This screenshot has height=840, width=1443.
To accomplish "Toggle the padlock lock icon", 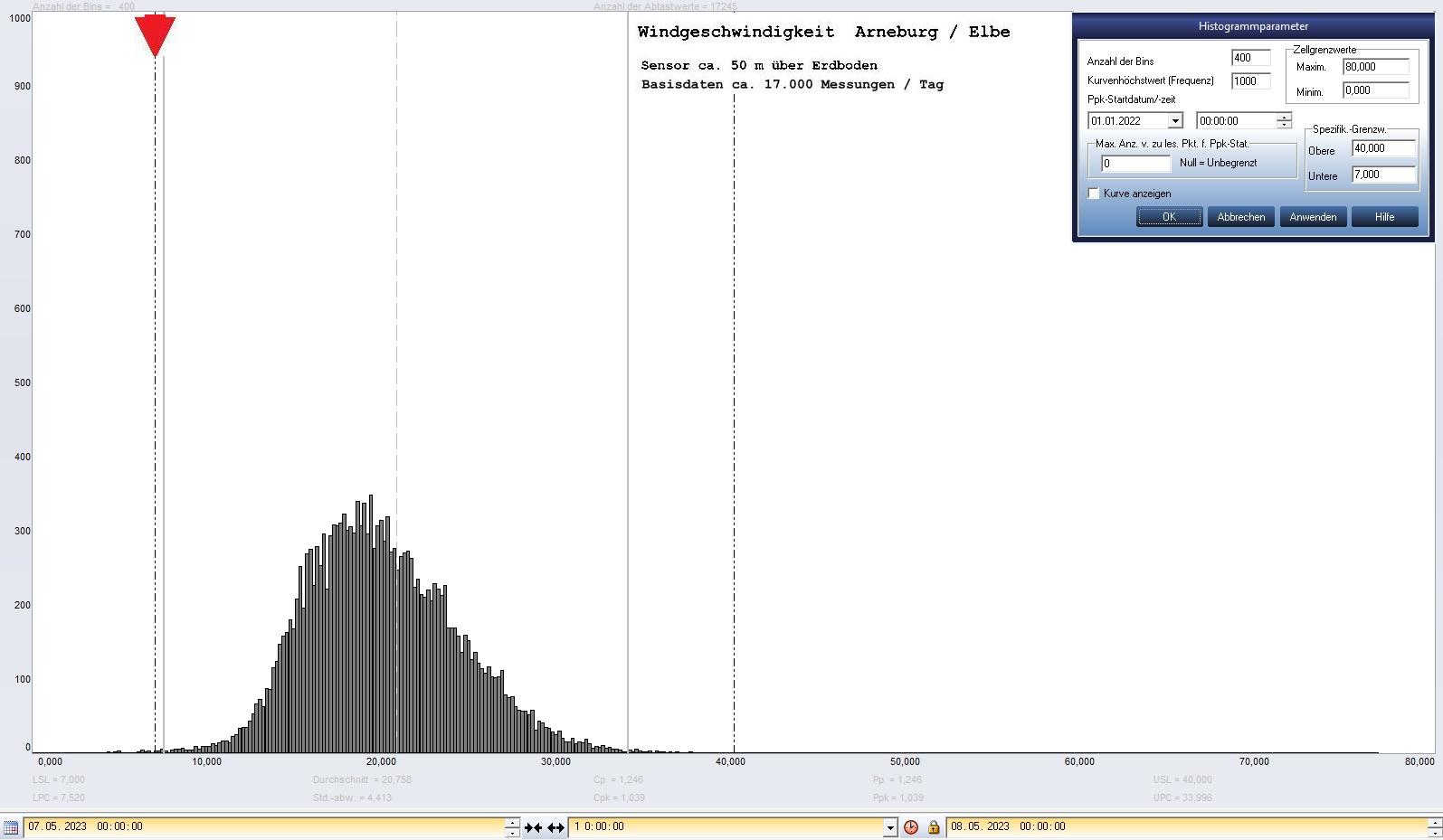I will click(934, 826).
